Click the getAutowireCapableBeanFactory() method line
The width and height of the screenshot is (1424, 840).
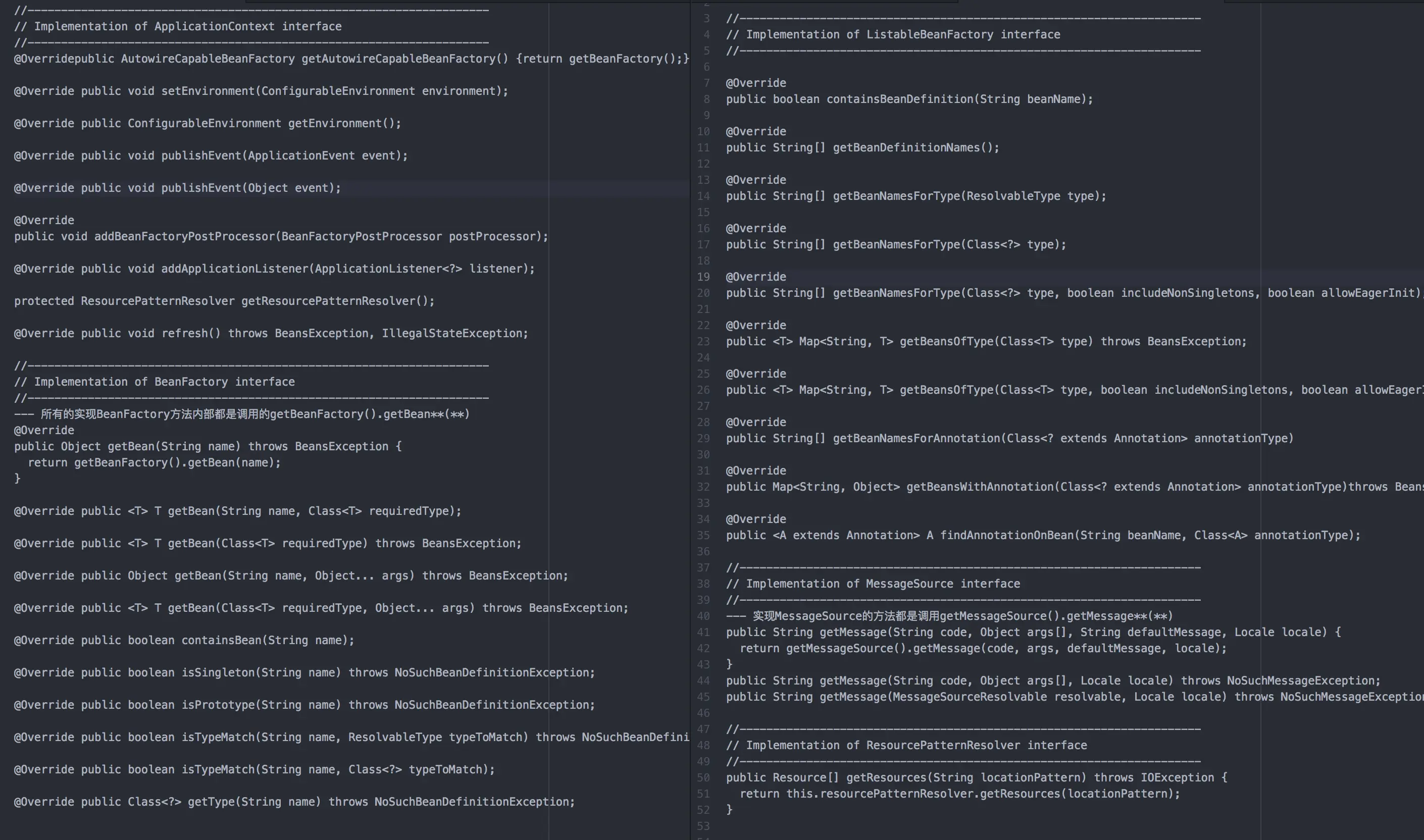351,58
